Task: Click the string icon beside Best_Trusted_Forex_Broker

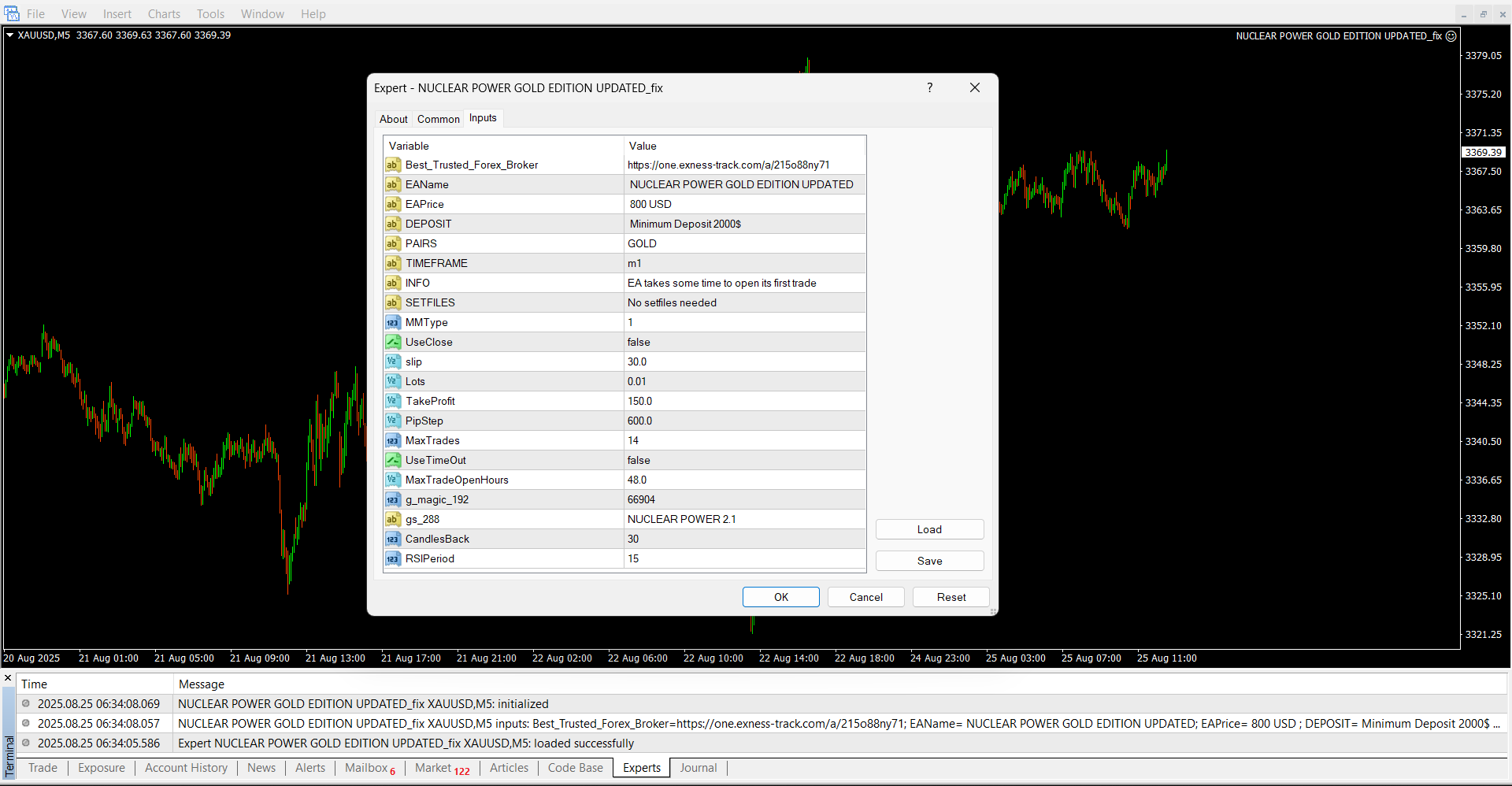Action: click(x=392, y=165)
